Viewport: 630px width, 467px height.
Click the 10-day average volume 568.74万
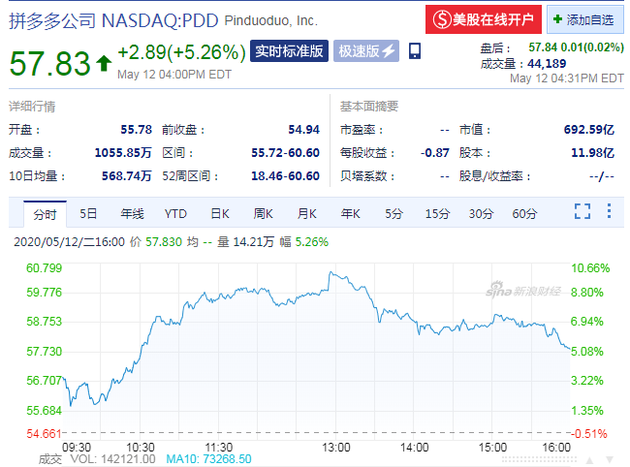pyautogui.click(x=127, y=176)
